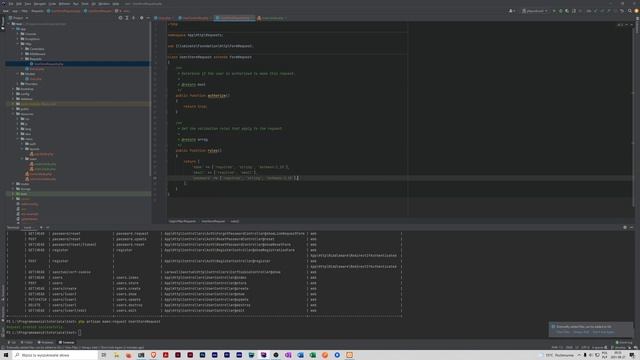
Task: Open the Tools menu
Action: 85,4
